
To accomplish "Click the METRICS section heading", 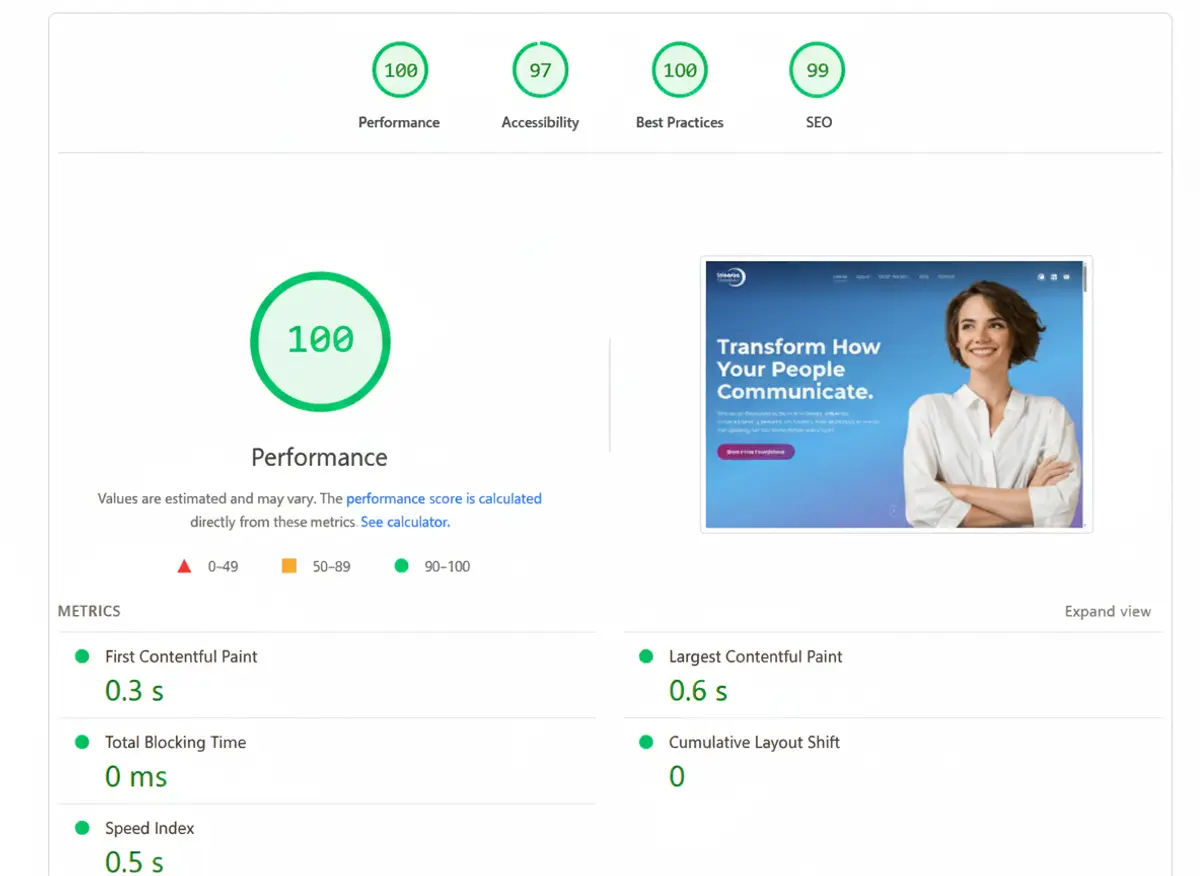I will click(x=88, y=611).
